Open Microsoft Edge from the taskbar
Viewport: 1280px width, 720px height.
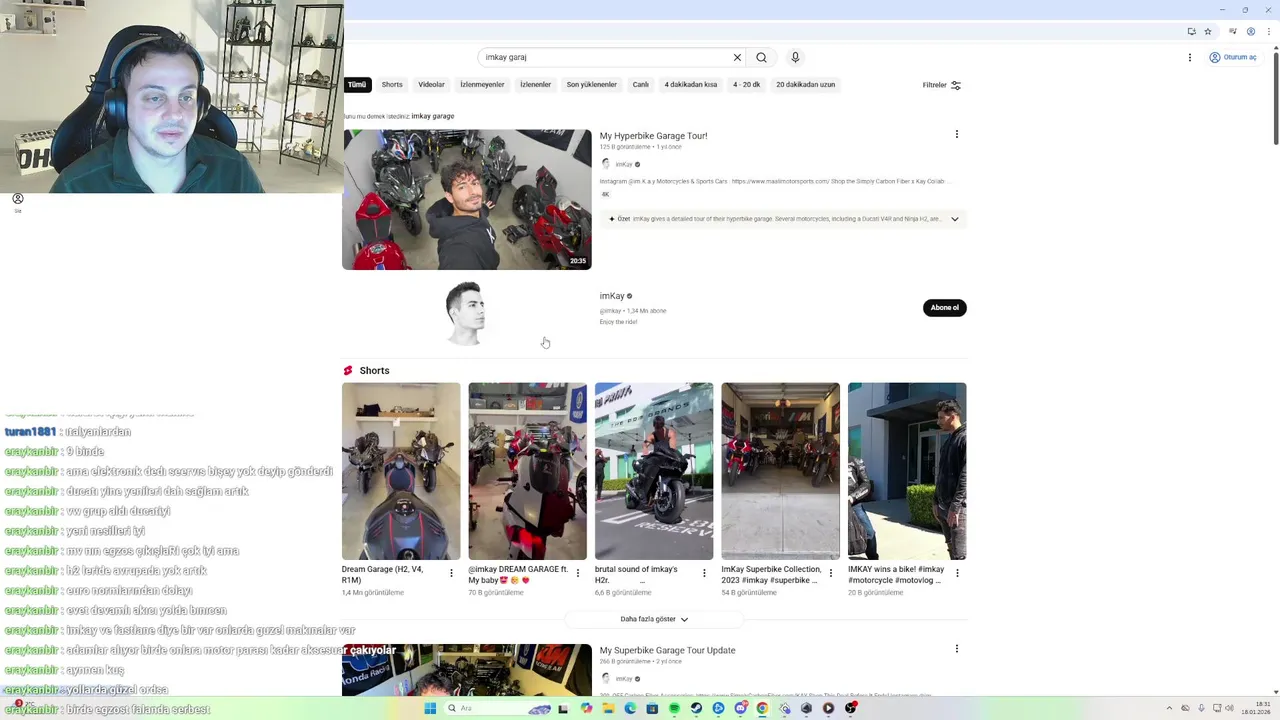(x=630, y=708)
